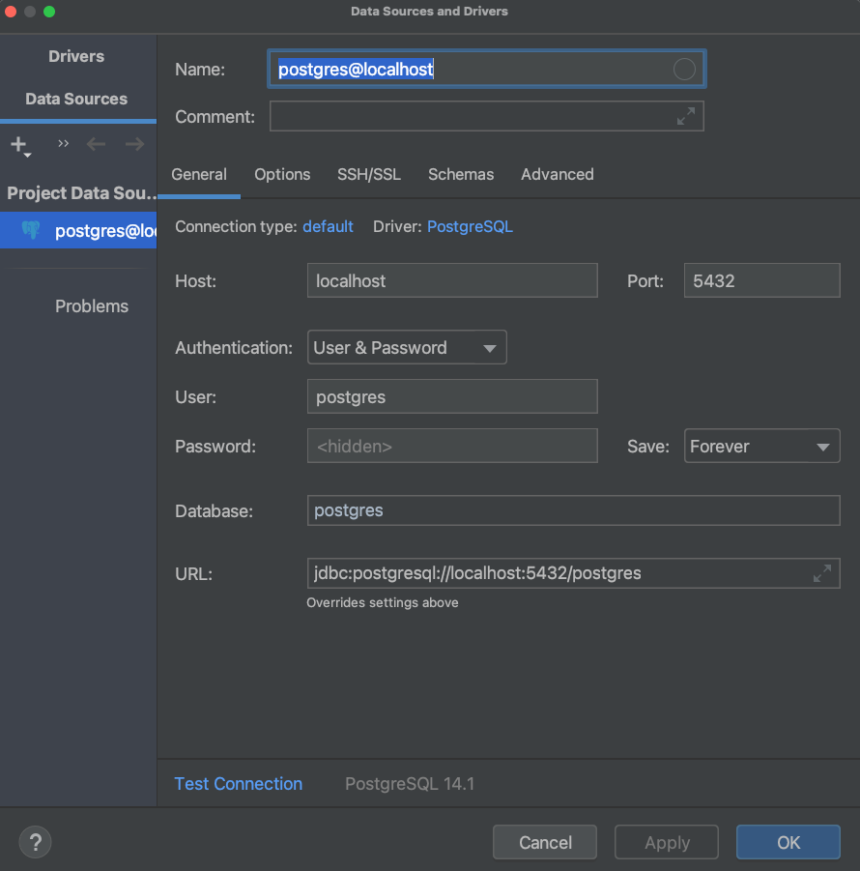860x871 pixels.
Task: Expand the Comment field into a larger editor
Action: [686, 116]
